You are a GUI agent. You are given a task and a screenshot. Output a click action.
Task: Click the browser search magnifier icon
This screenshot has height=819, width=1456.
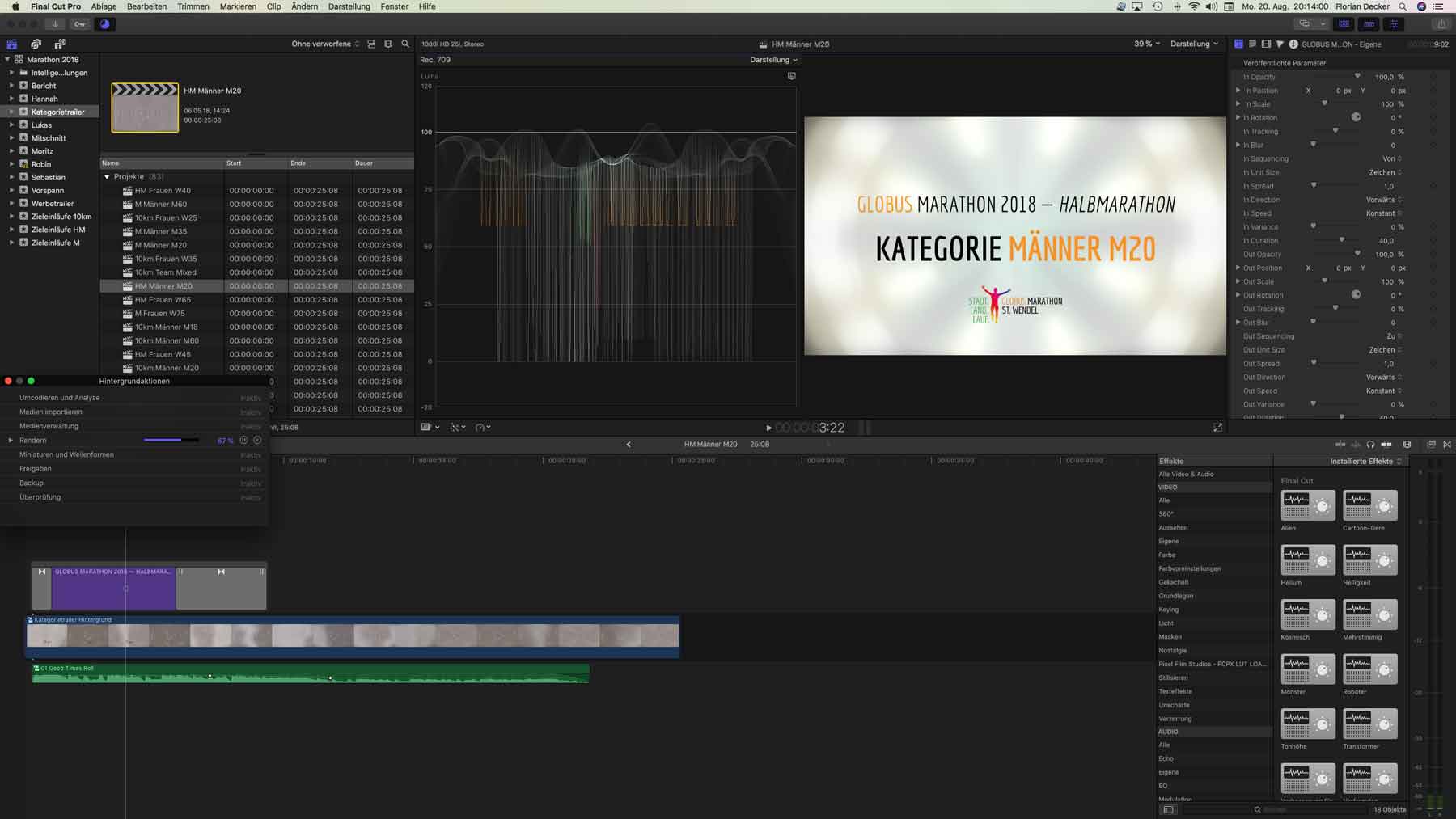(405, 44)
